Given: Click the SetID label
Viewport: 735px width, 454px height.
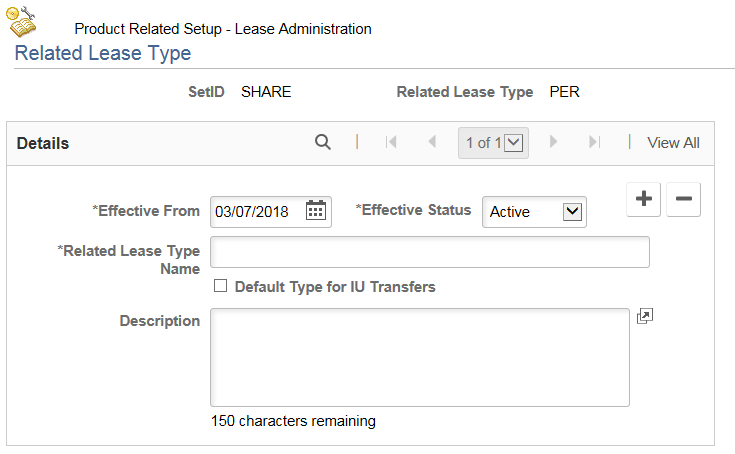Looking at the screenshot, I should coord(206,92).
